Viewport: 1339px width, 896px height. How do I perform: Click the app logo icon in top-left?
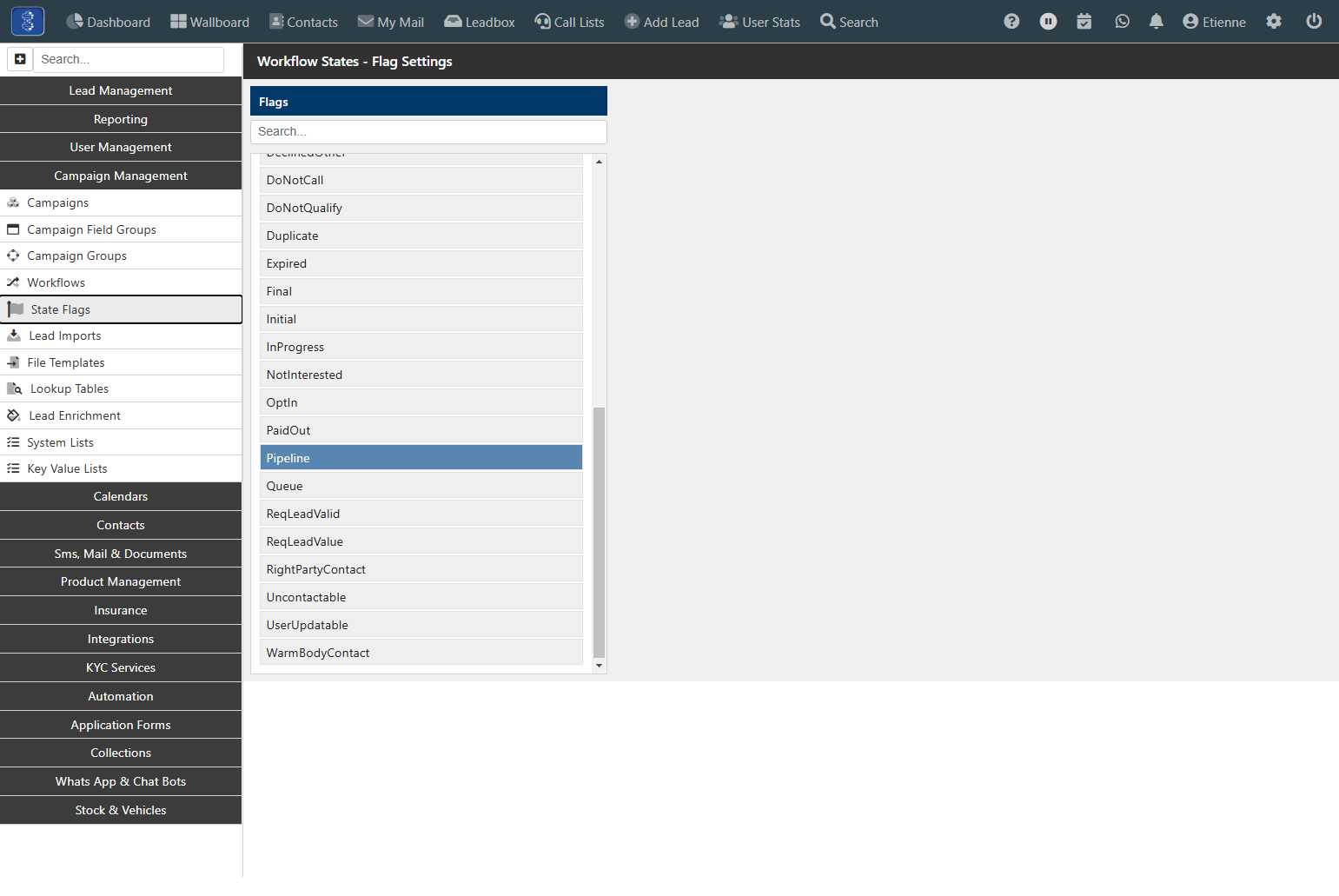click(28, 21)
